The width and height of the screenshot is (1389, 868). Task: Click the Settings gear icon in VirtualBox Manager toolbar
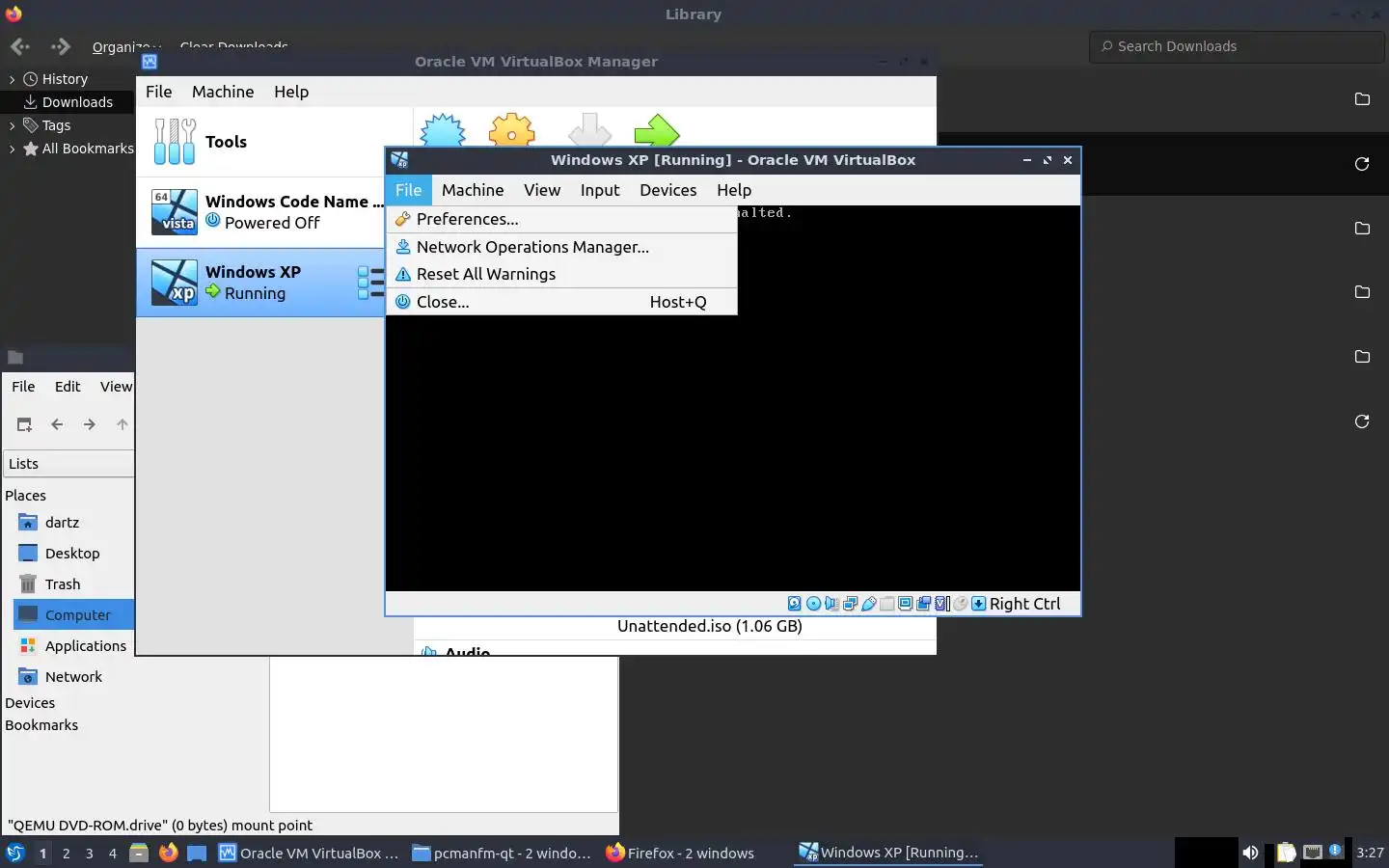[x=511, y=131]
